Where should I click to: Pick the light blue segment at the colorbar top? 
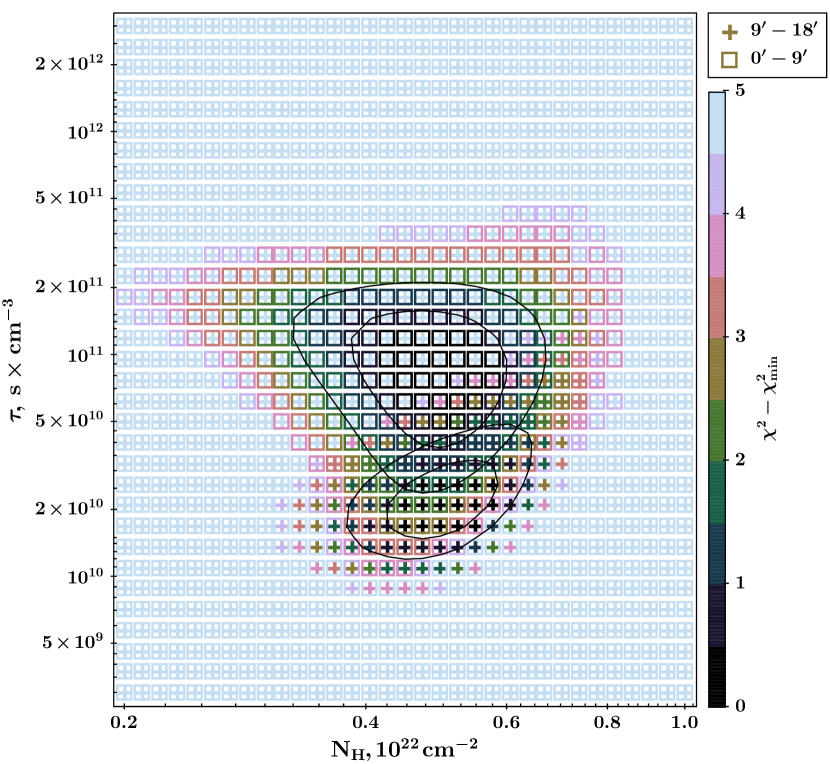pyautogui.click(x=718, y=123)
